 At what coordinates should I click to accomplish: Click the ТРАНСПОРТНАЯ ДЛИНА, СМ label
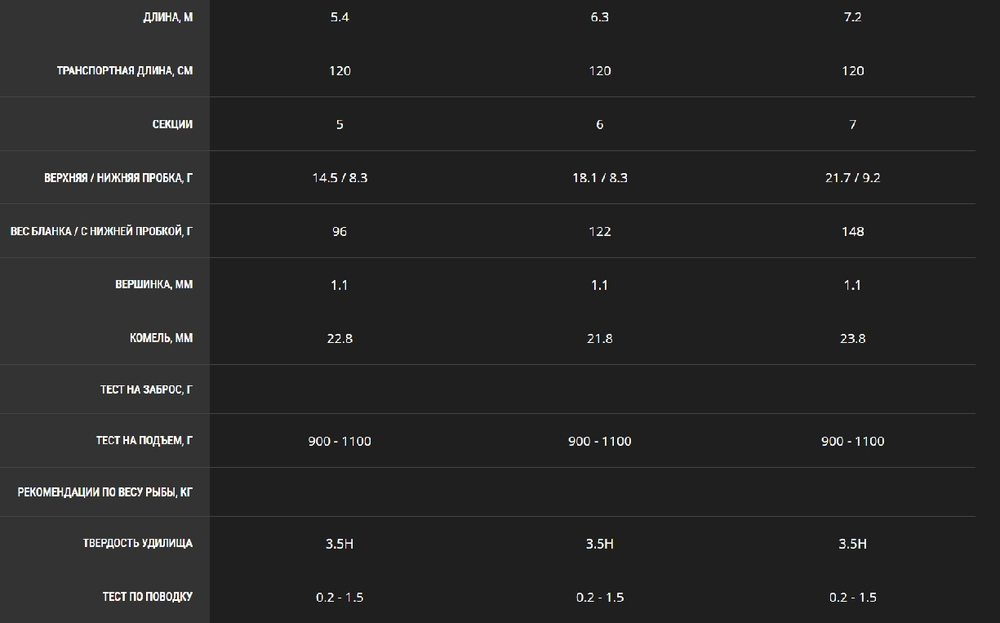124,71
